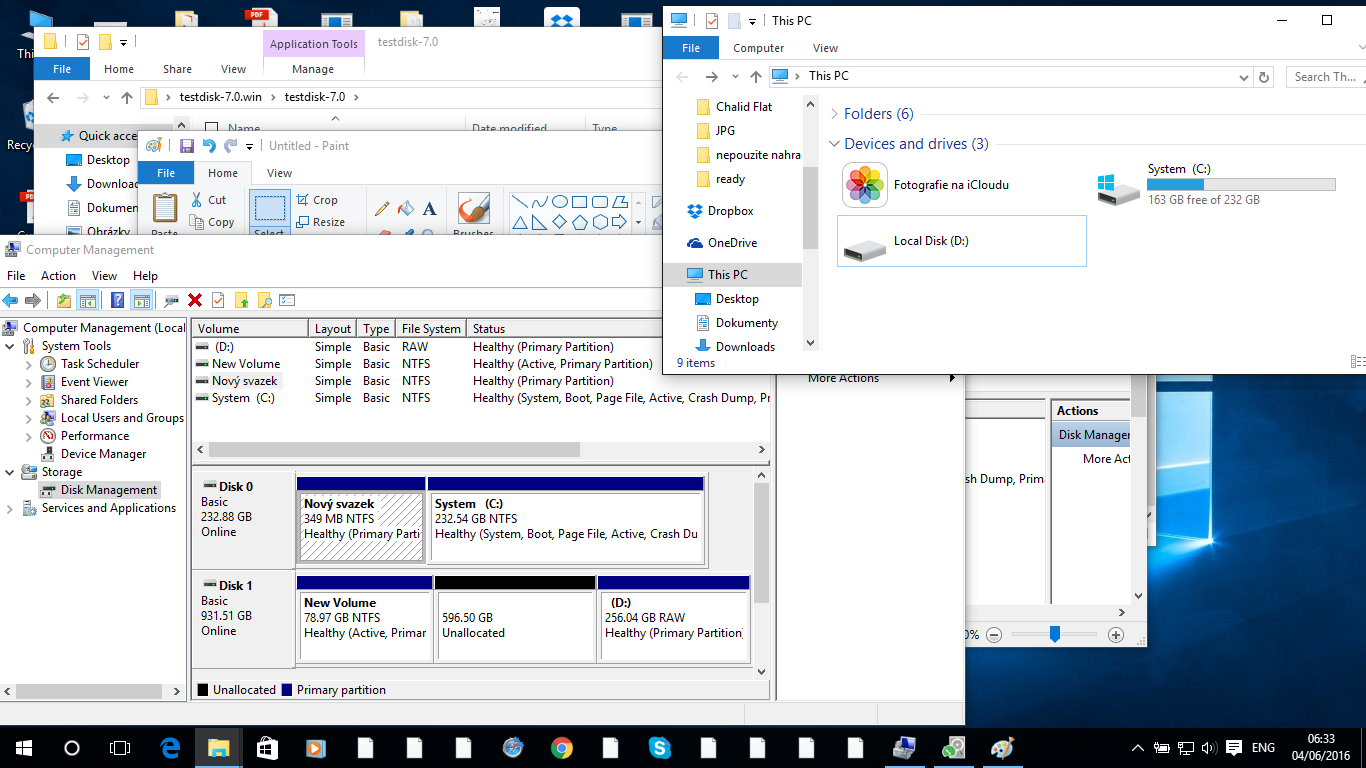Click the Crop button in Paint ribbon
This screenshot has height=768, width=1366.
coord(317,200)
